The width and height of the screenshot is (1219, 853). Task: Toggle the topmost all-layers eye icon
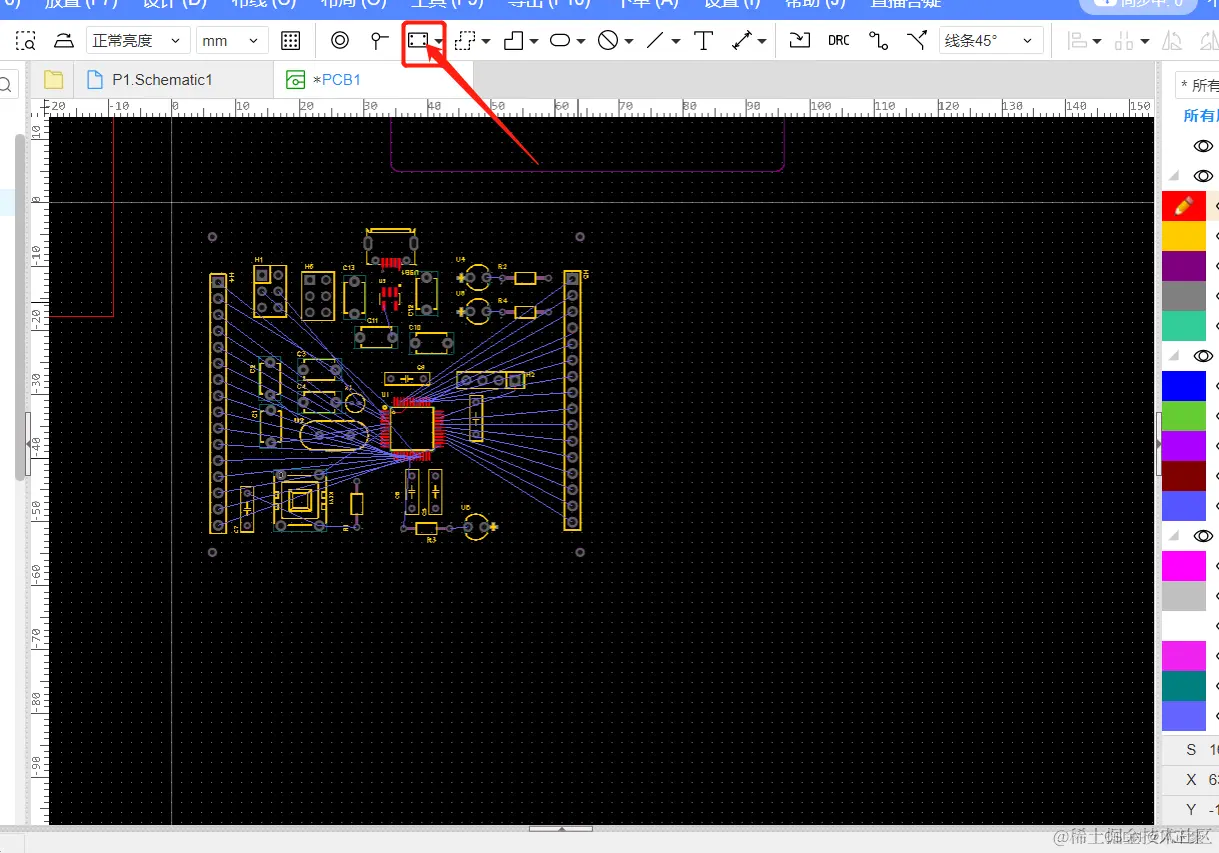click(x=1203, y=146)
